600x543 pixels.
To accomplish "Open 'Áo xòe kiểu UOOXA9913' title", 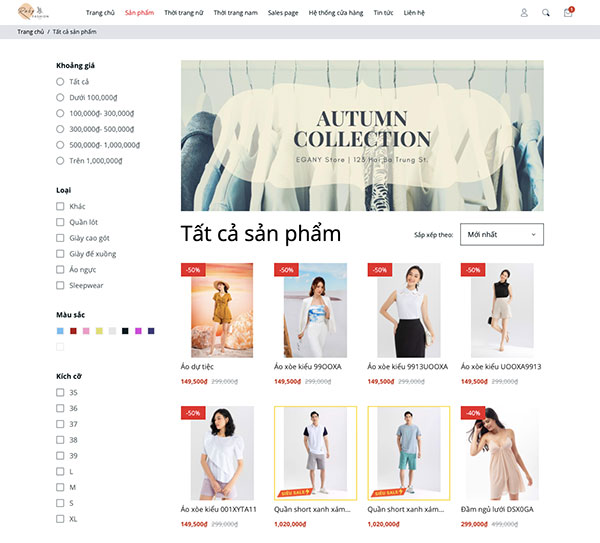I will pyautogui.click(x=501, y=367).
